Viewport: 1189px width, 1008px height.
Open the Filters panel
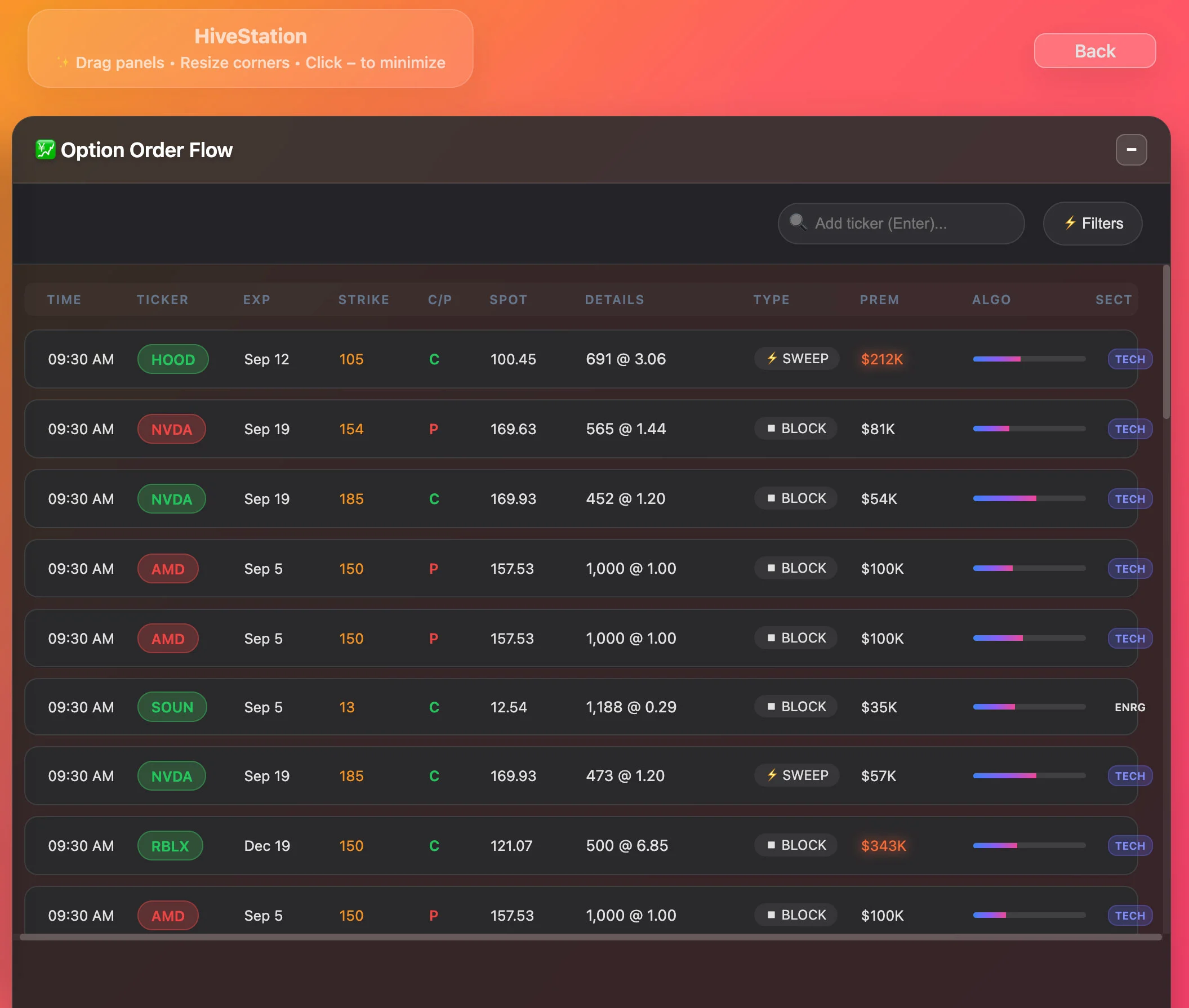point(1092,224)
